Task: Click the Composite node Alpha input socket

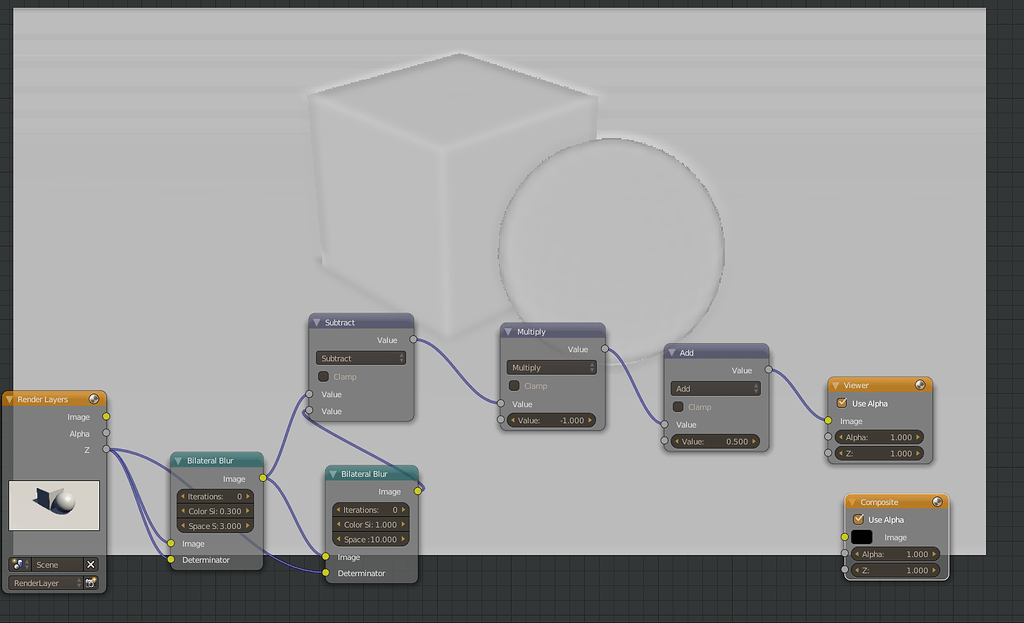Action: (844, 553)
